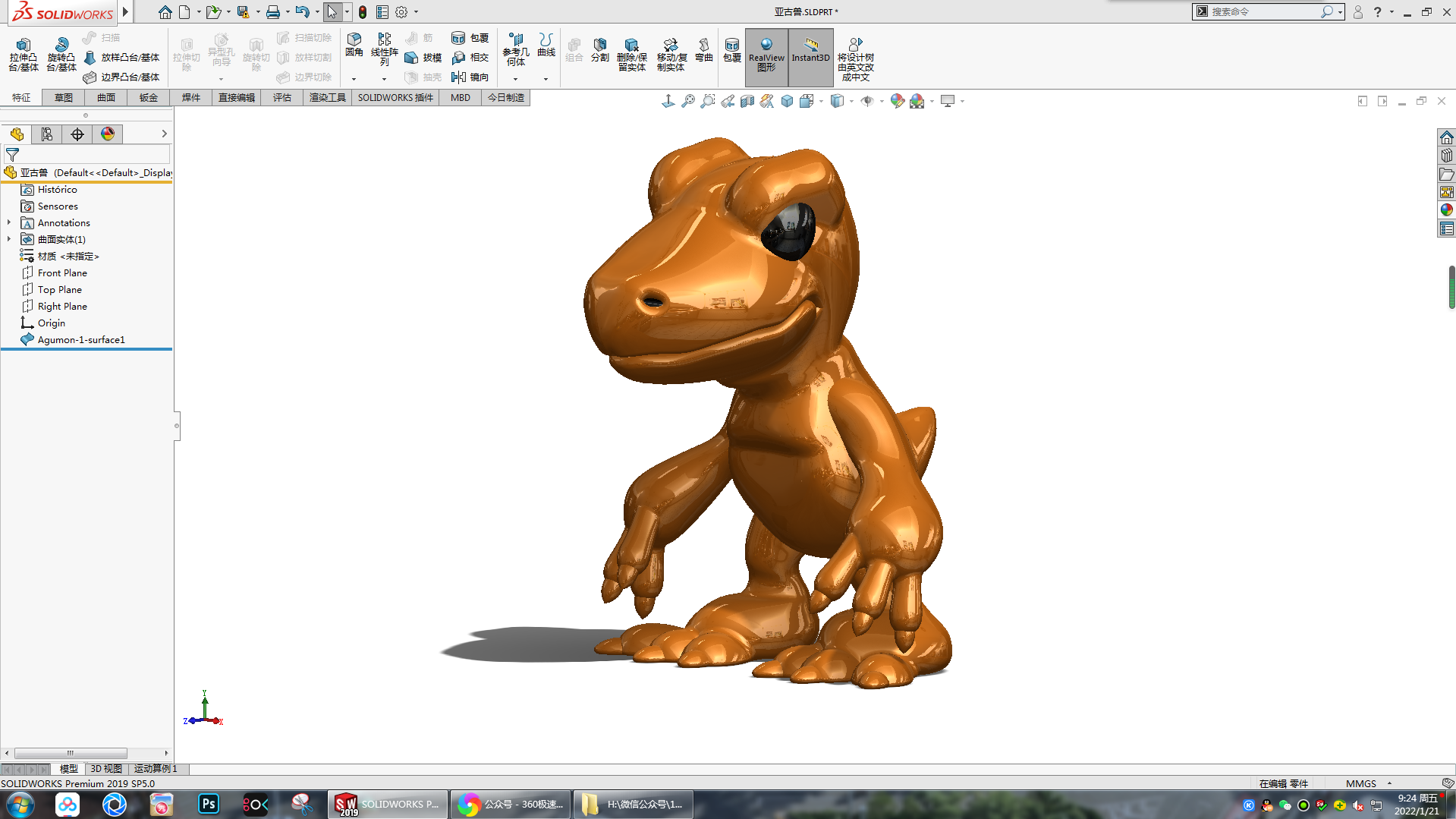1456x819 pixels.
Task: Select the Boundary Boss/Base (边界凸台/基体) tool
Action: 121,77
